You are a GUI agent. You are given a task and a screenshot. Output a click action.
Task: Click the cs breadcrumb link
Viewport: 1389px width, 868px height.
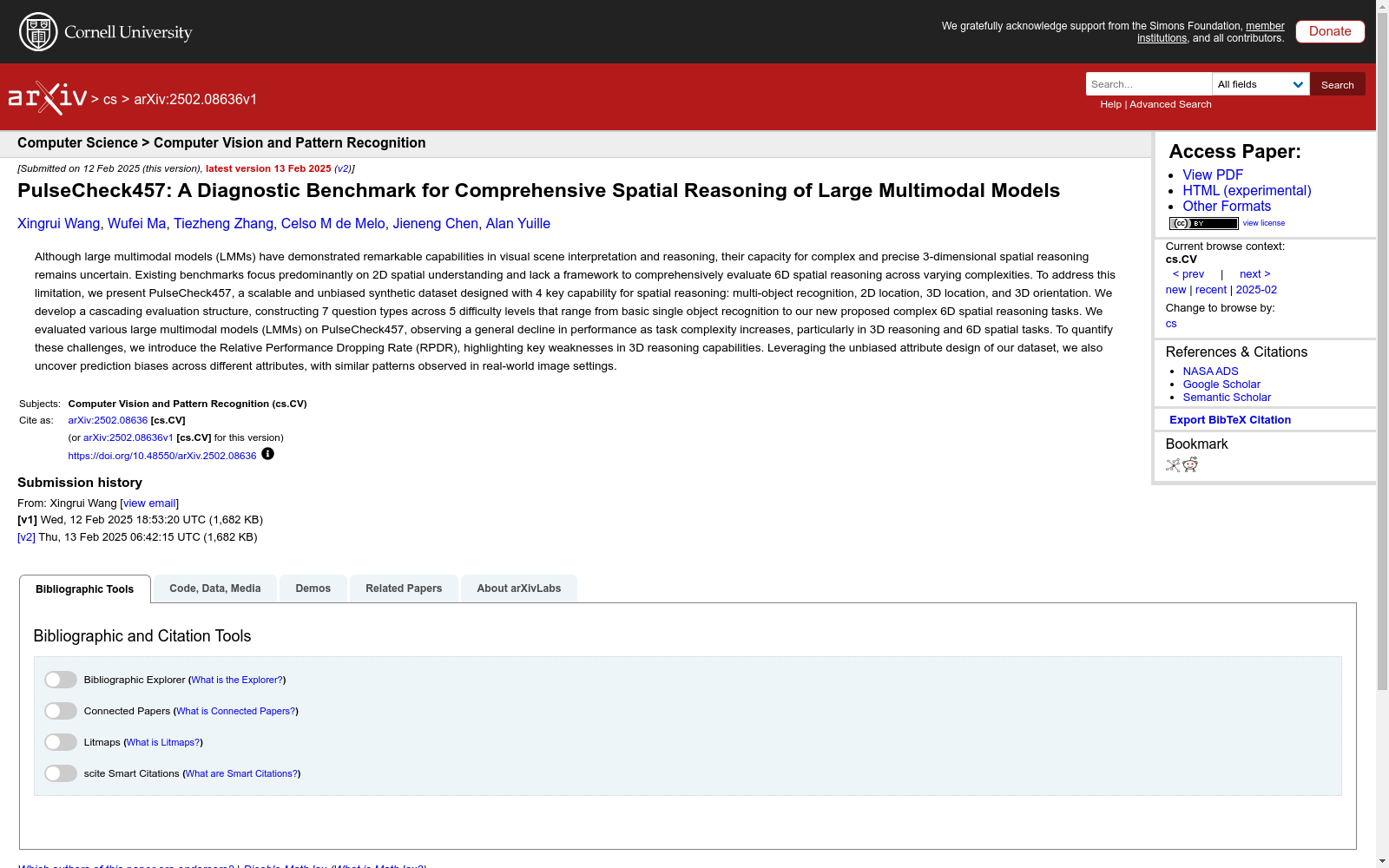[110, 100]
